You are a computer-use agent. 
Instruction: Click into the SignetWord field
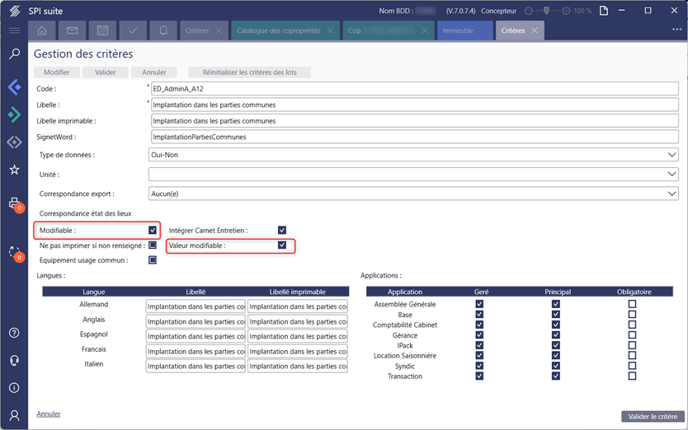click(415, 137)
